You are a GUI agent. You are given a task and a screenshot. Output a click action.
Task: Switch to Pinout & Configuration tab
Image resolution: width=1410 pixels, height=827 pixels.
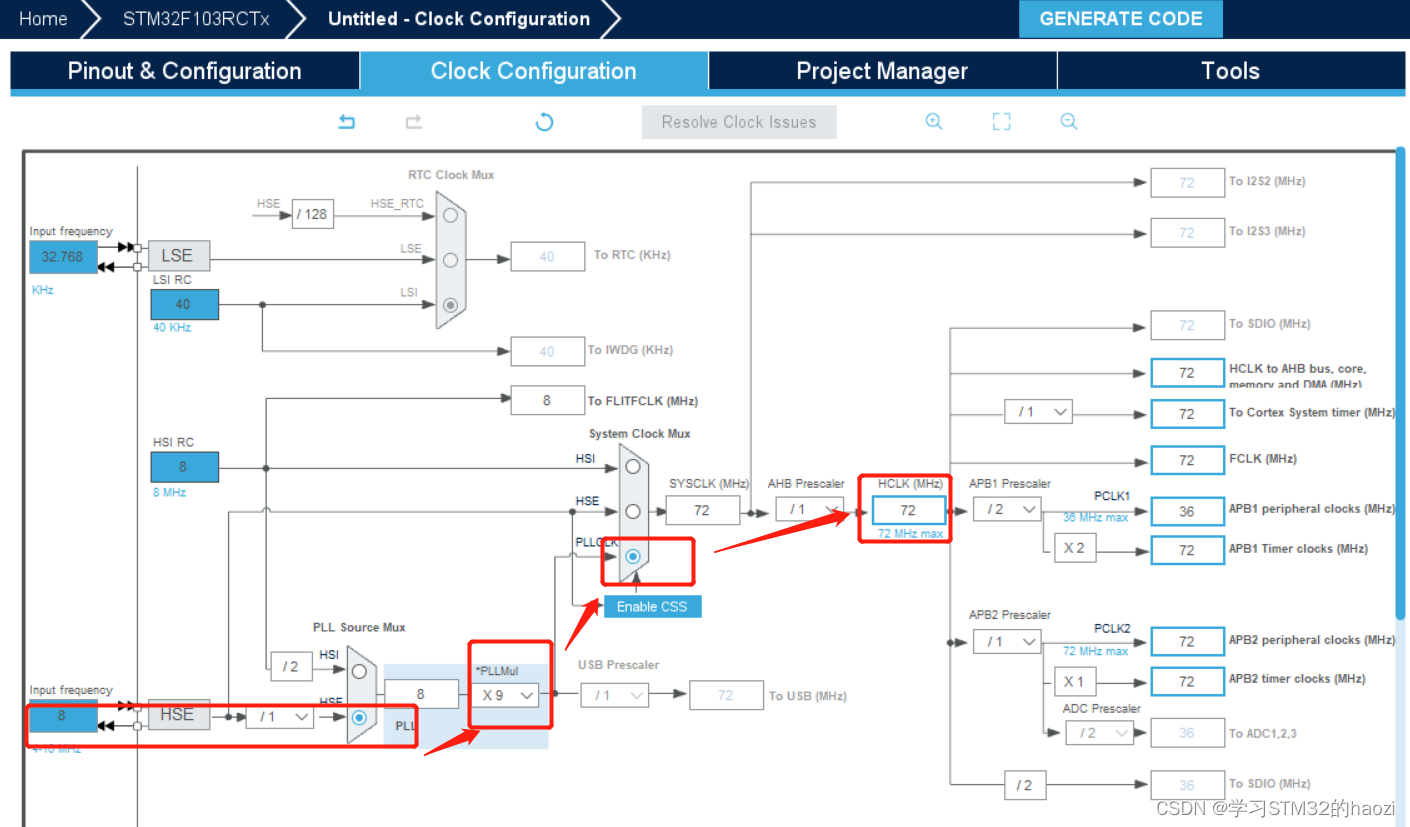tap(184, 71)
